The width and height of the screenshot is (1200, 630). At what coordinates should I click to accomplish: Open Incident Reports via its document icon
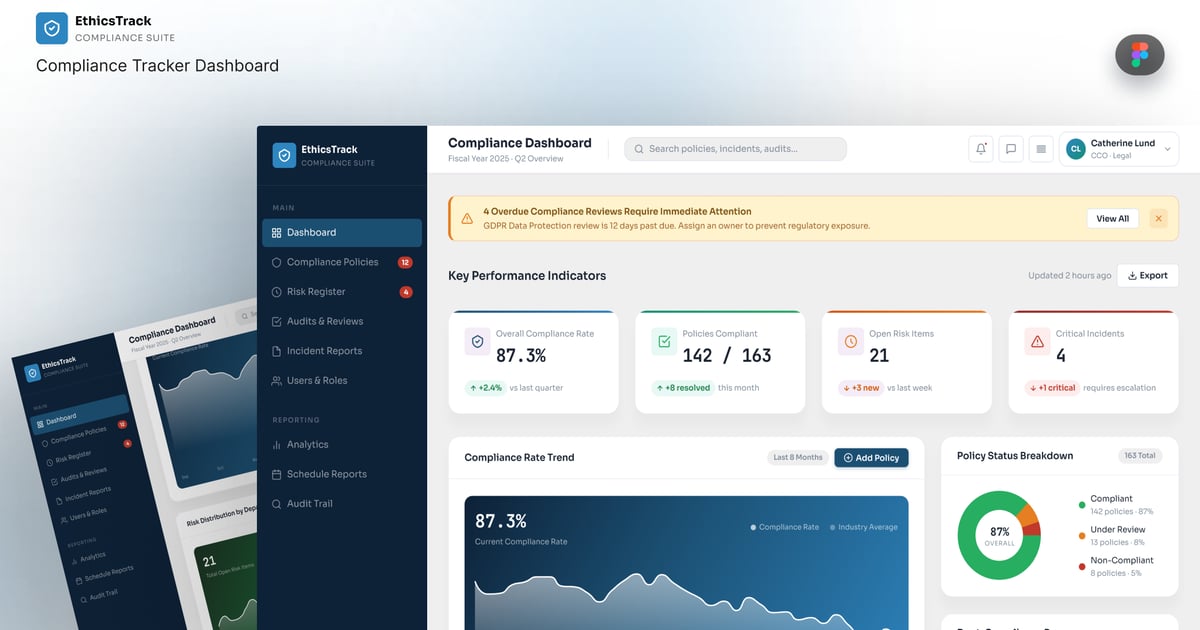tap(277, 351)
